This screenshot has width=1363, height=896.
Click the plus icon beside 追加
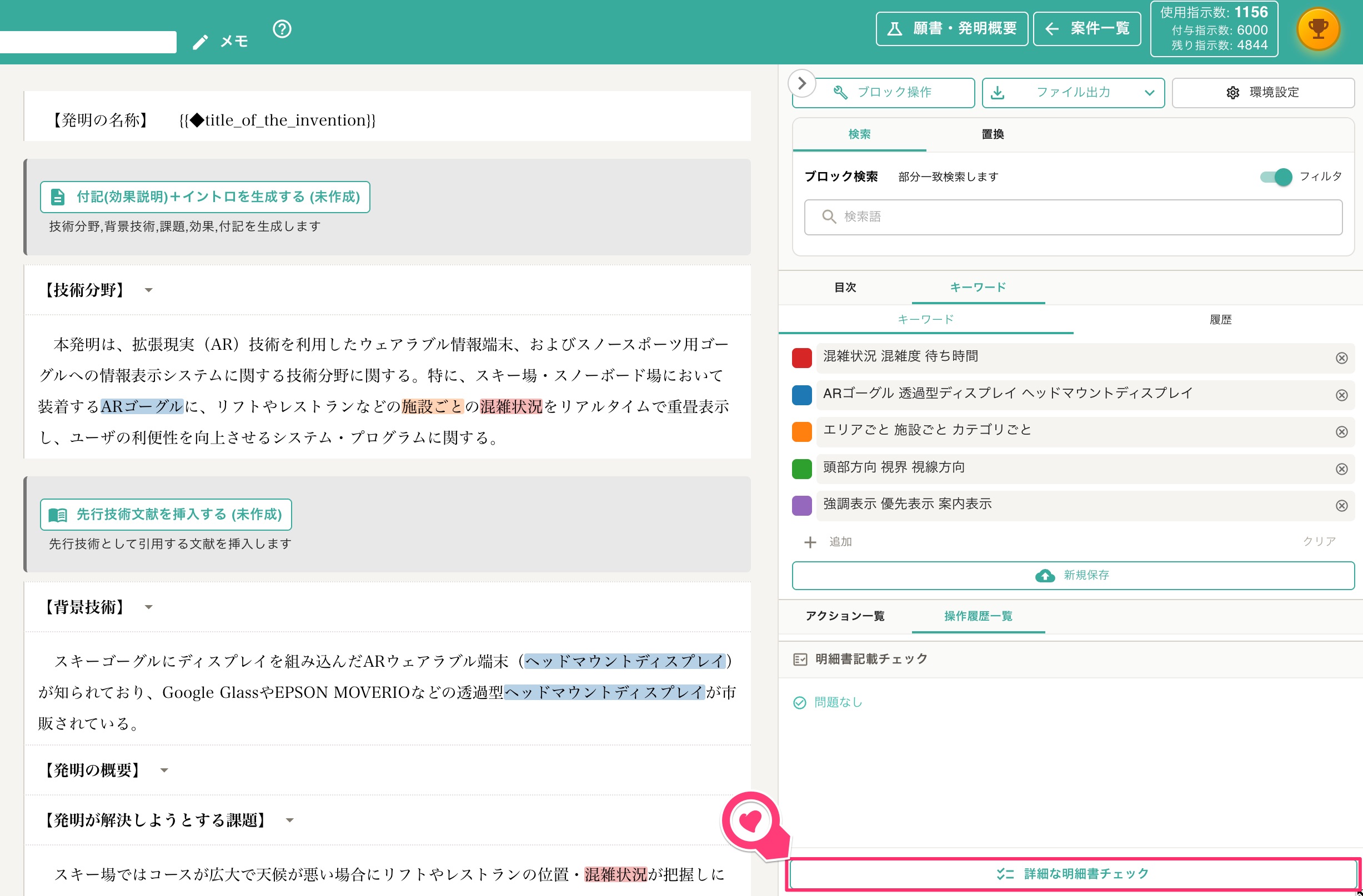click(810, 542)
